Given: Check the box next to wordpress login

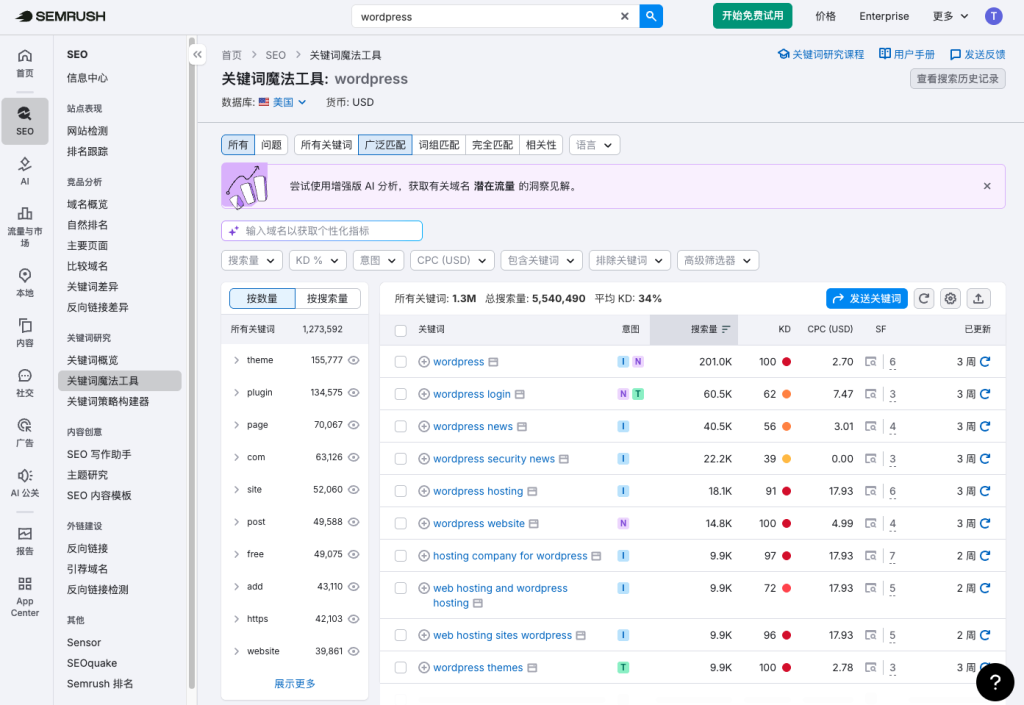Looking at the screenshot, I should click(399, 393).
